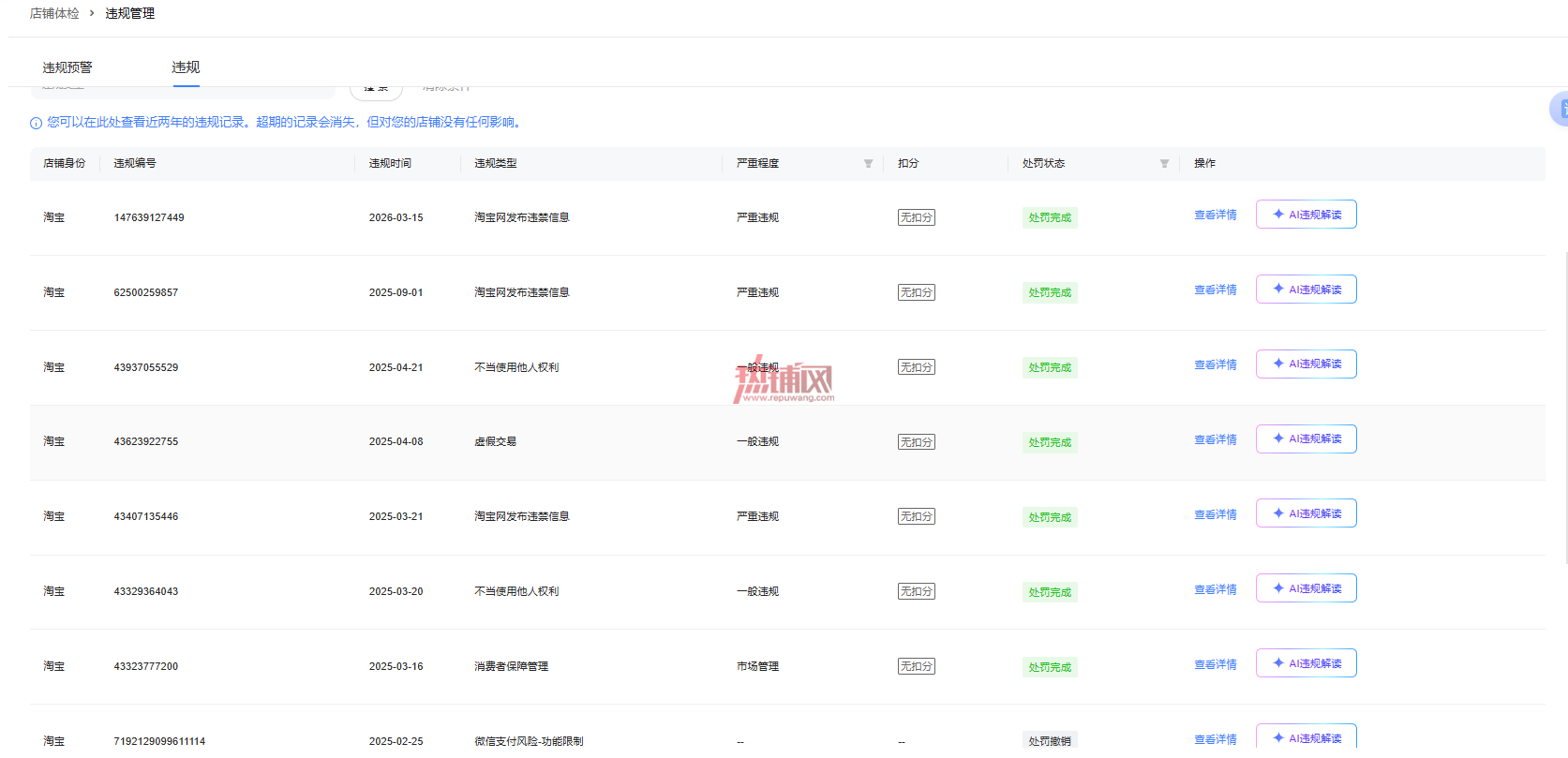Open AI违规解读 for violation 43937055529
Image resolution: width=1568 pixels, height=758 pixels.
click(1306, 364)
